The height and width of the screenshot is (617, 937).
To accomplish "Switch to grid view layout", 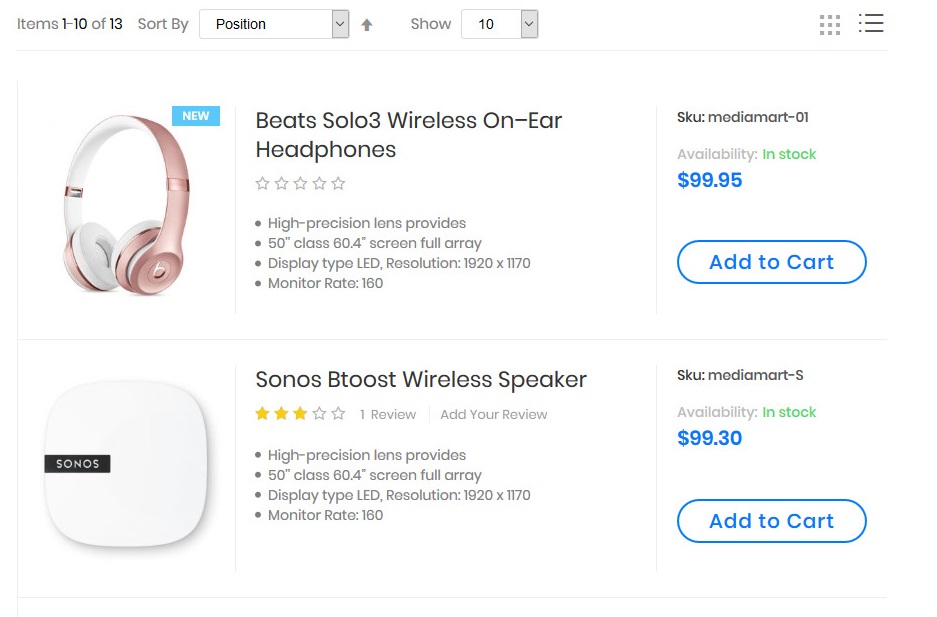I will pos(829,25).
